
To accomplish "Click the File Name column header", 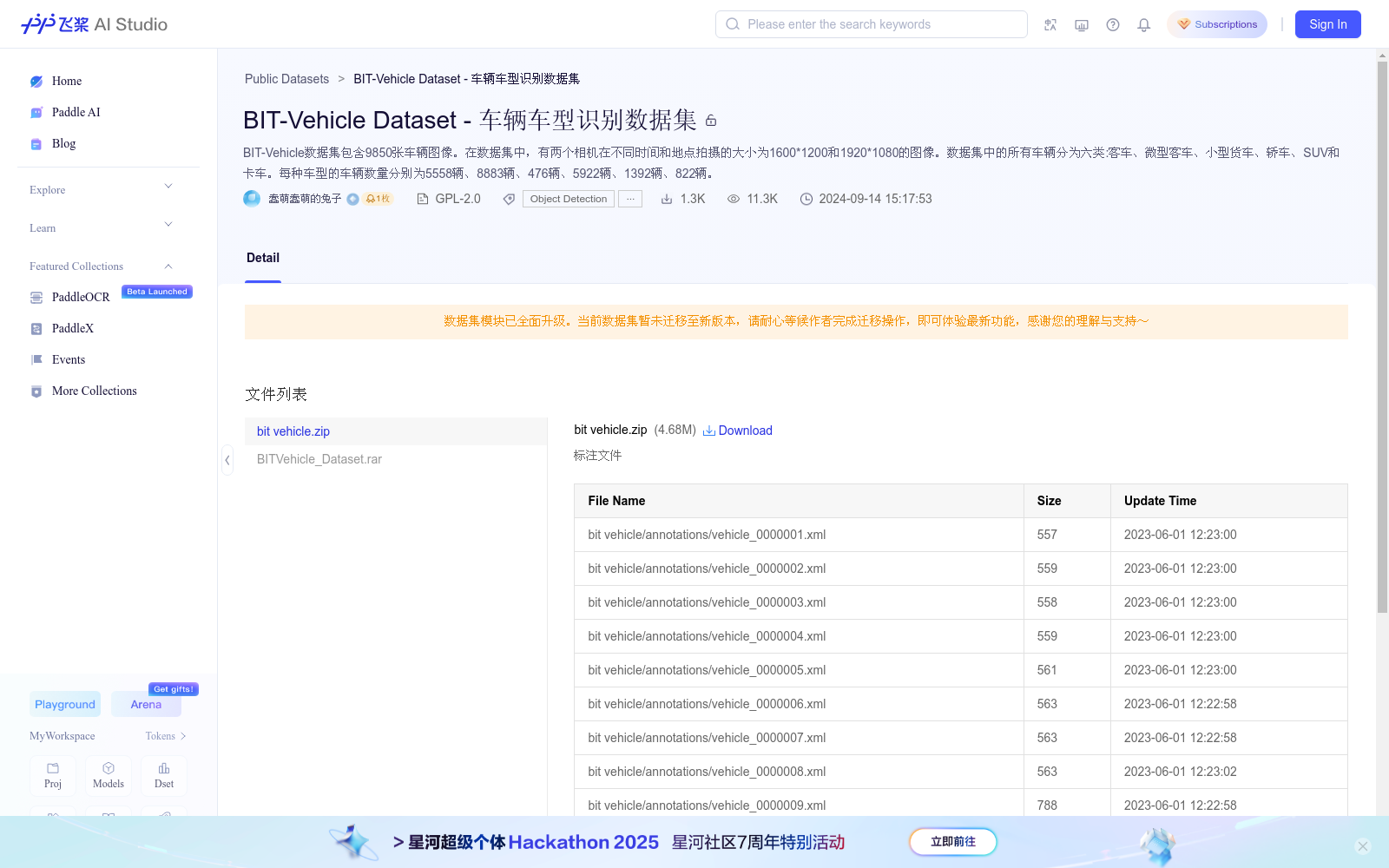I will [x=799, y=501].
